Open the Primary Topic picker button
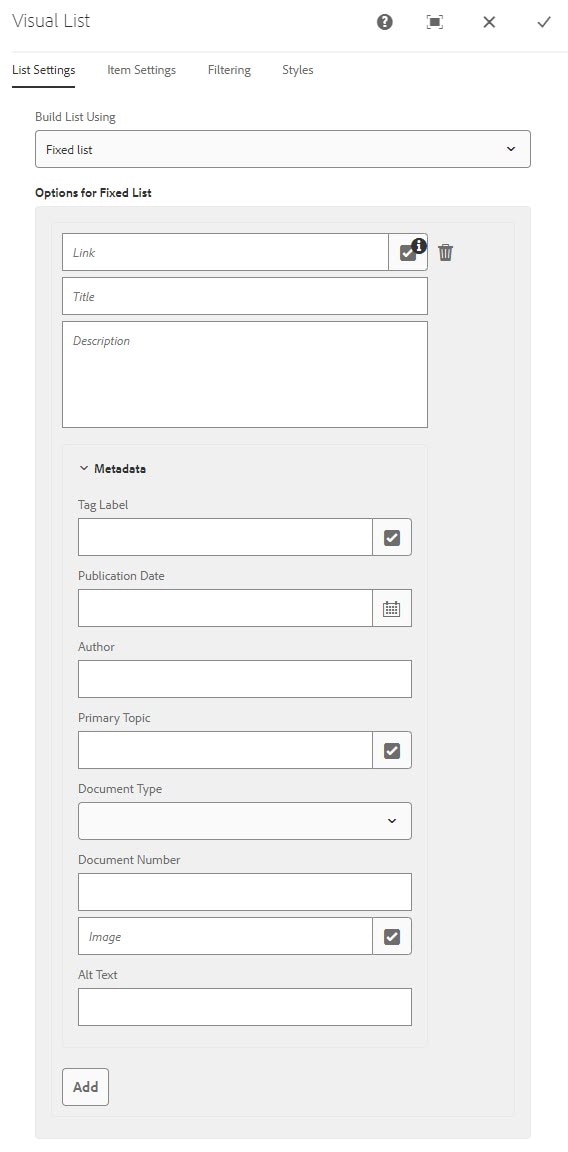This screenshot has width=568, height=1152. [x=392, y=750]
